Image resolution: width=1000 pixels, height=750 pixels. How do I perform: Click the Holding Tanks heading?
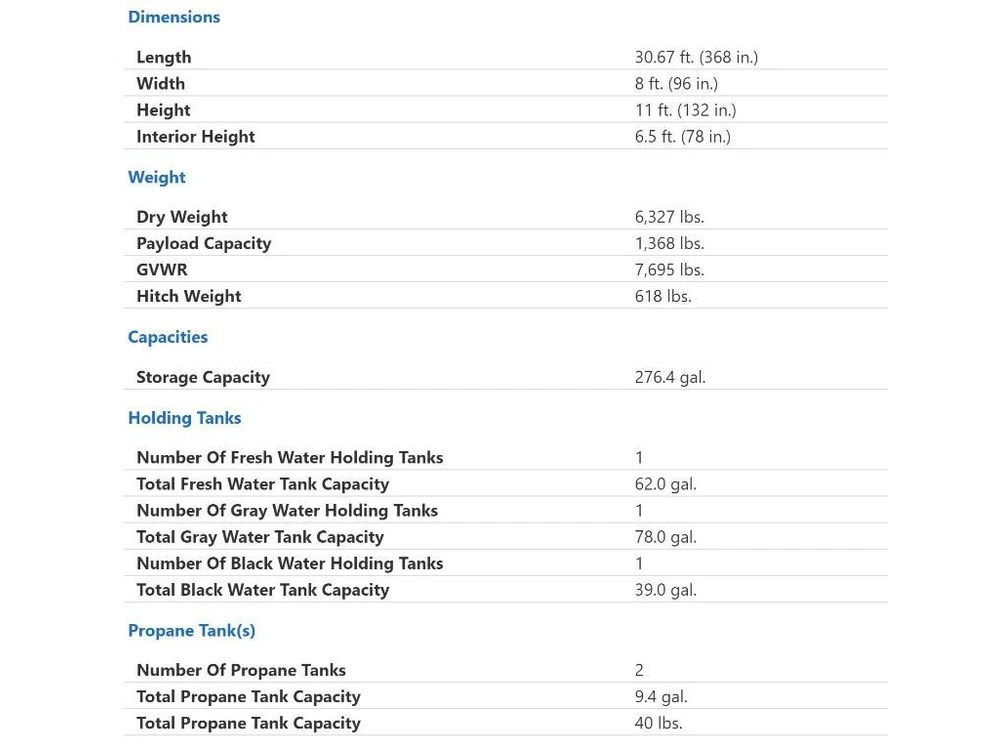coord(185,418)
